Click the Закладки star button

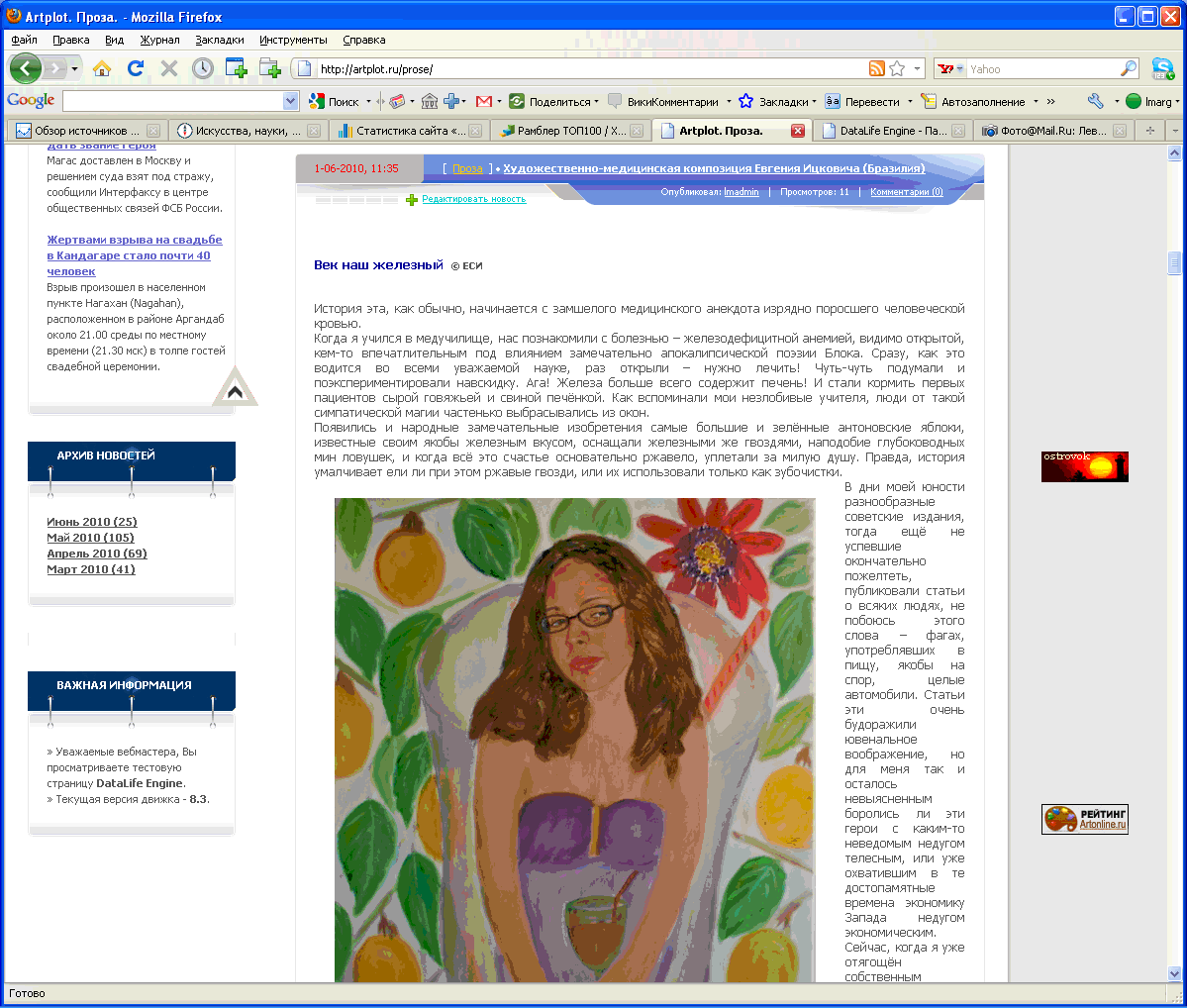pos(773,101)
